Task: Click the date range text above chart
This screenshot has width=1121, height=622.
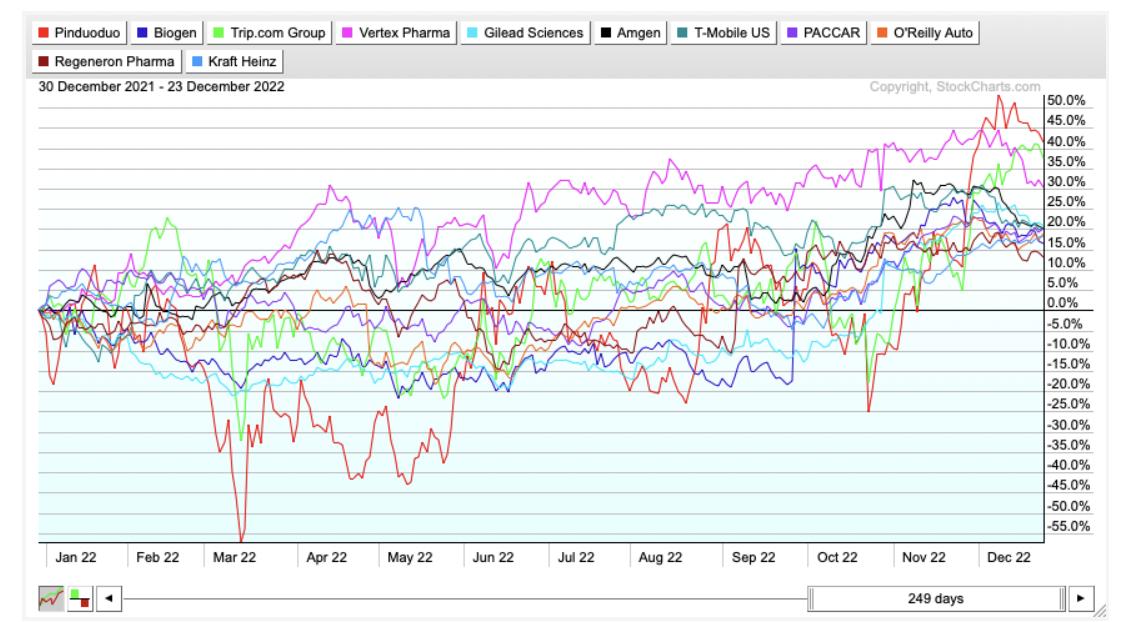Action: (x=162, y=87)
